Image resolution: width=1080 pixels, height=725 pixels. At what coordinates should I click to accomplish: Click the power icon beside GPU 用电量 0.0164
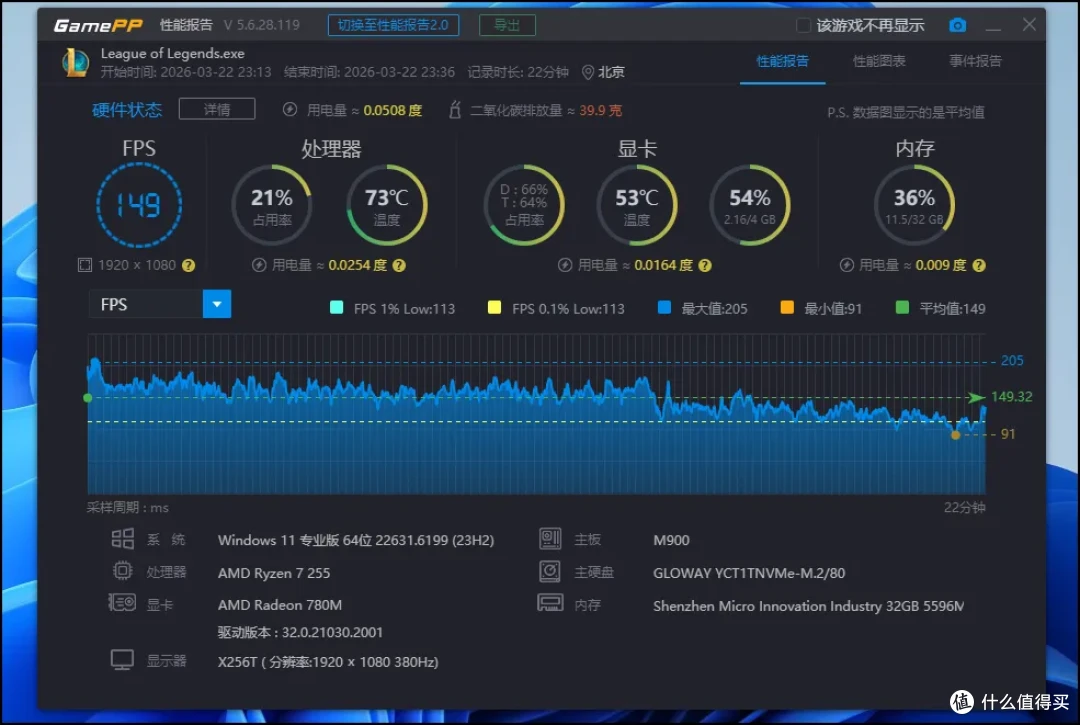[x=565, y=265]
